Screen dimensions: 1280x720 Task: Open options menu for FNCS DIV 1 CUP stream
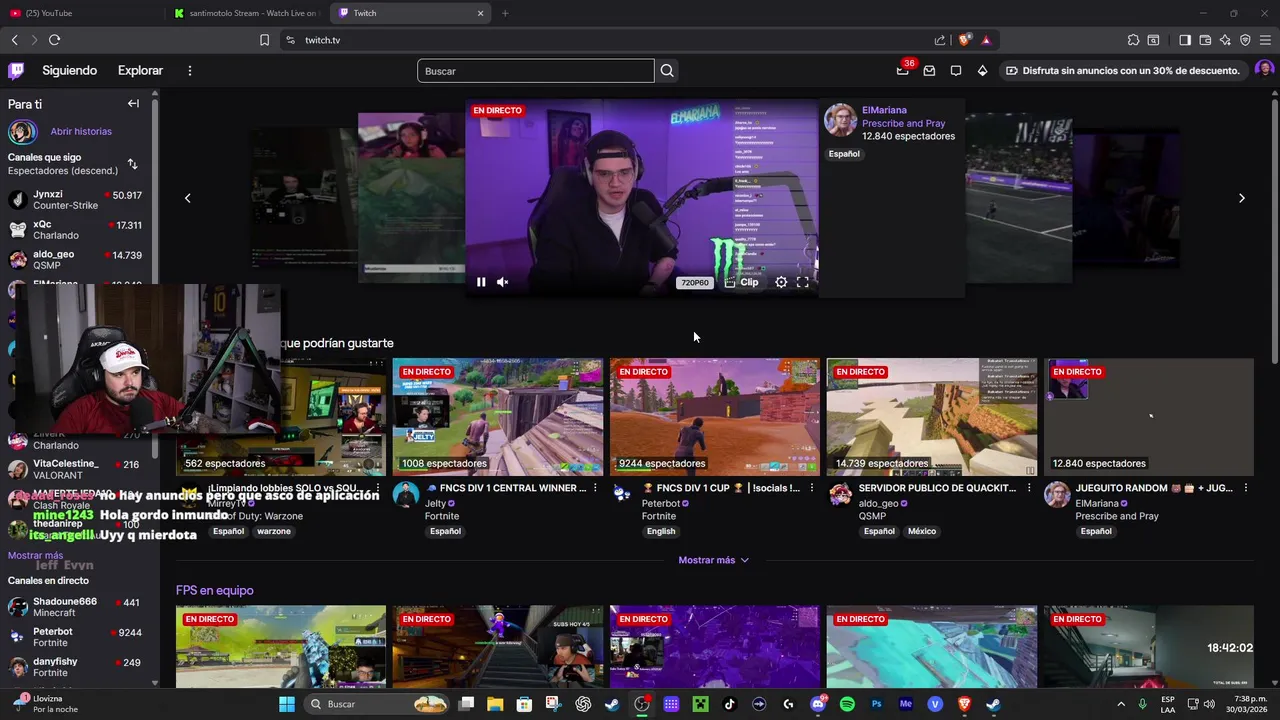(811, 488)
